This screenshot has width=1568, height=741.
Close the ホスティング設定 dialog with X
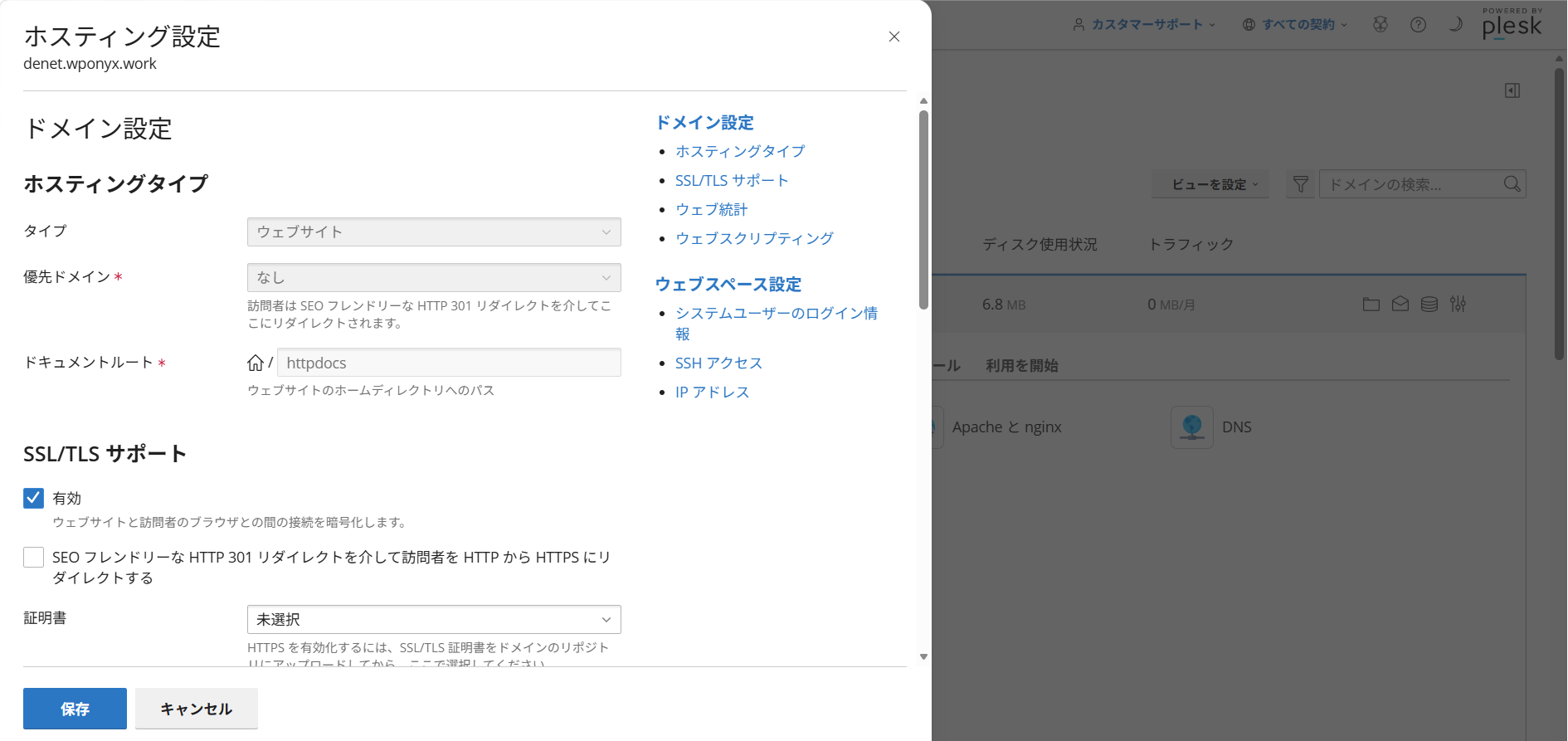coord(894,37)
